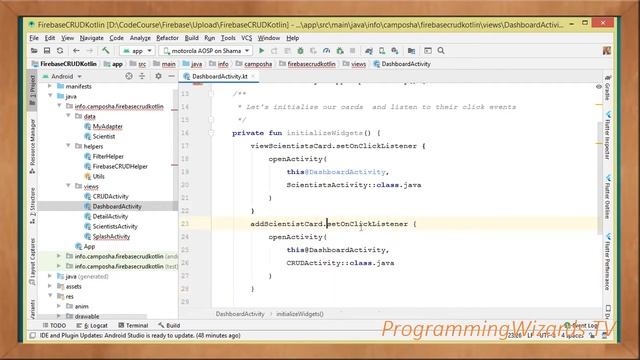640x360 pixels.
Task: Expand the assets folder
Action: 50,286
